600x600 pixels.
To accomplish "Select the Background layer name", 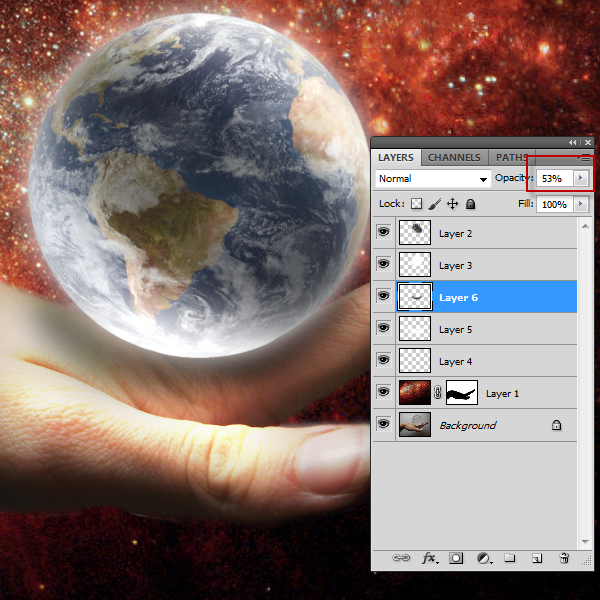I will coord(468,425).
